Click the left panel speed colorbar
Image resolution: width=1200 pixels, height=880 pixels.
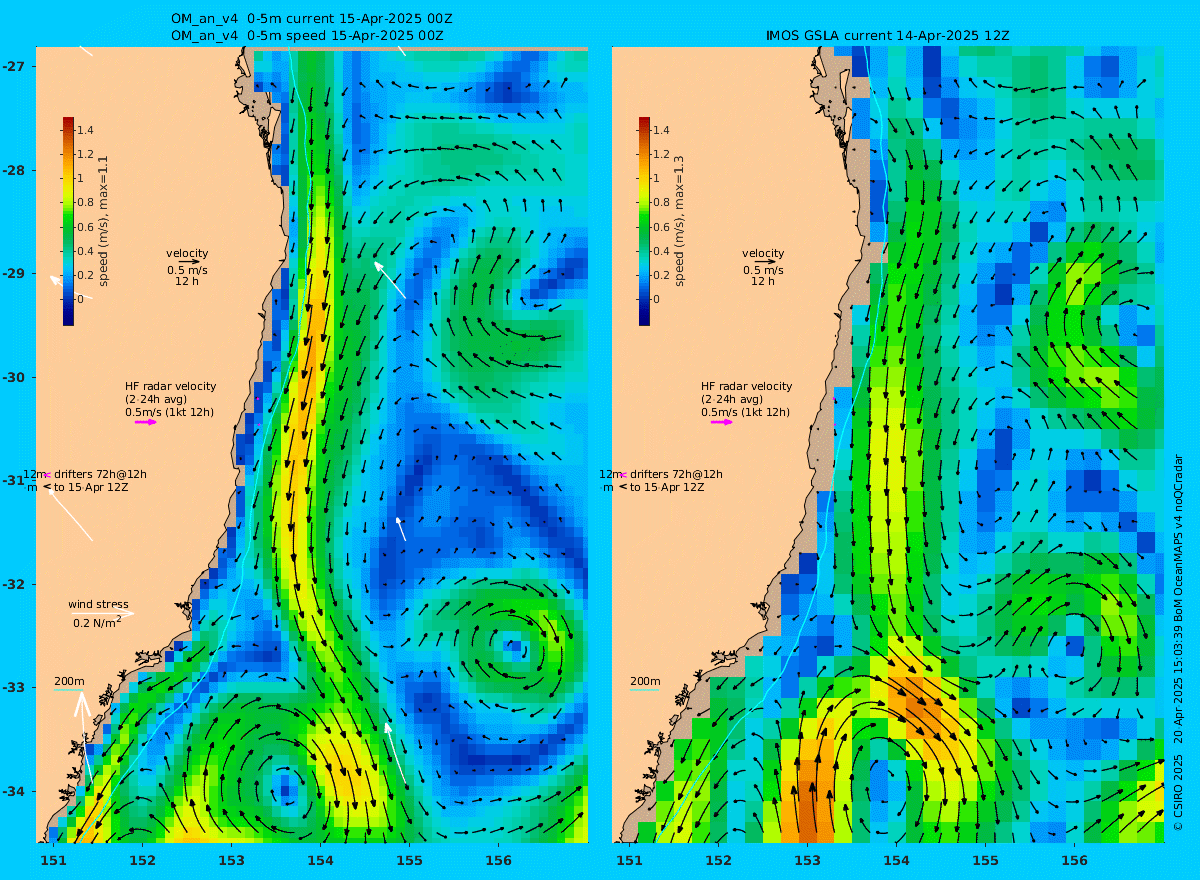(68, 221)
